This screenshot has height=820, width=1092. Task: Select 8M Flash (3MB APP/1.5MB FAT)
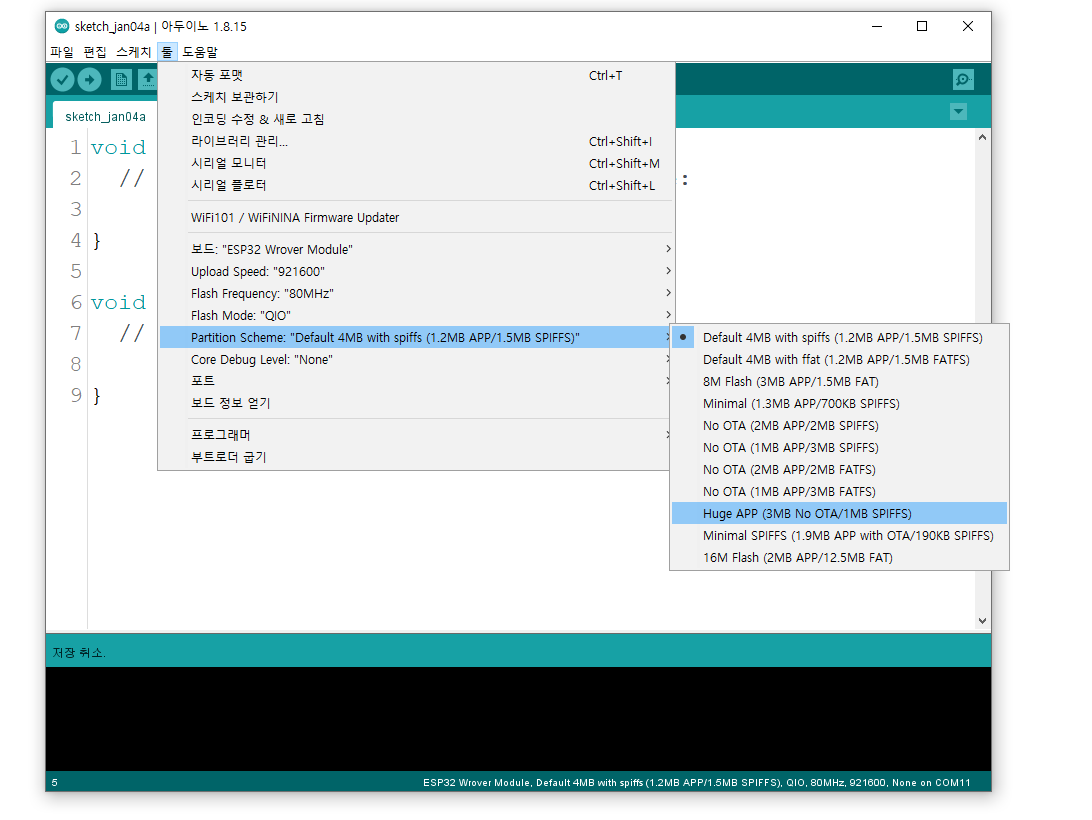[839, 382]
